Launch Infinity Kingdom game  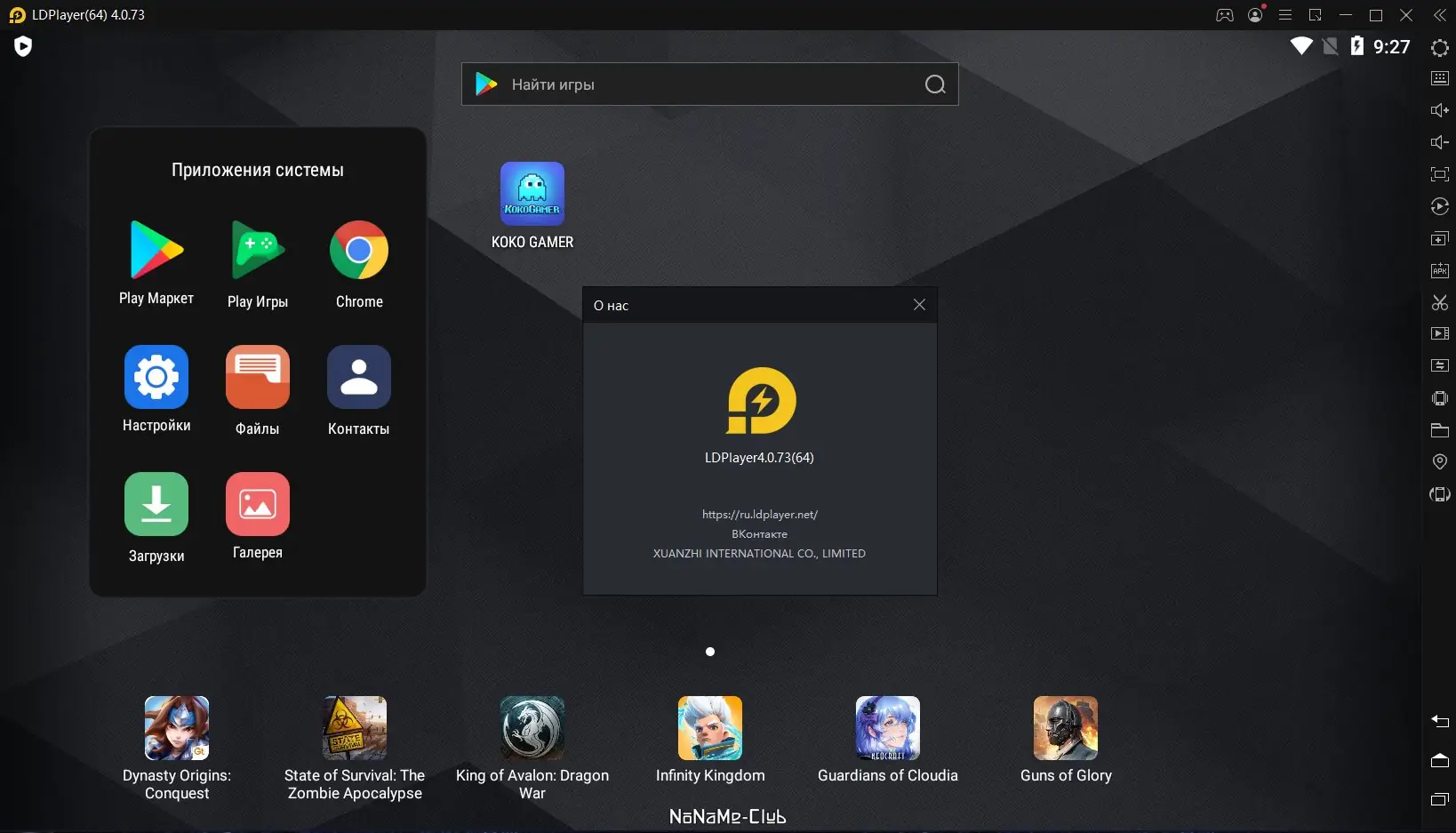[x=710, y=740]
